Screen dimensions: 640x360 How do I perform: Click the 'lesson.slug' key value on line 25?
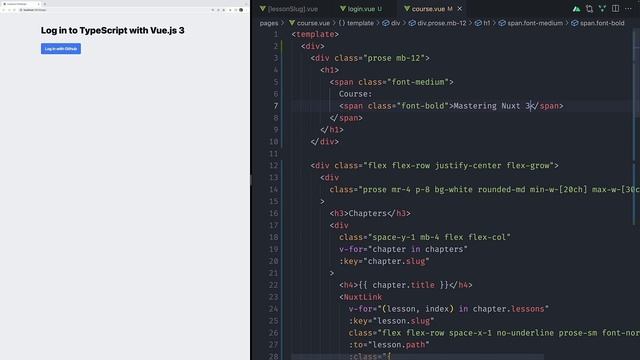coord(404,320)
